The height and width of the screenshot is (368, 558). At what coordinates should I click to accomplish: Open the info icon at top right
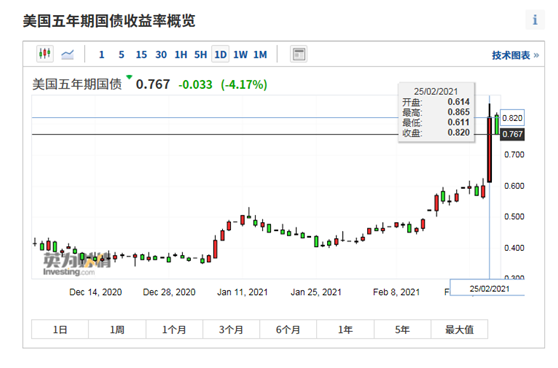coord(535,20)
